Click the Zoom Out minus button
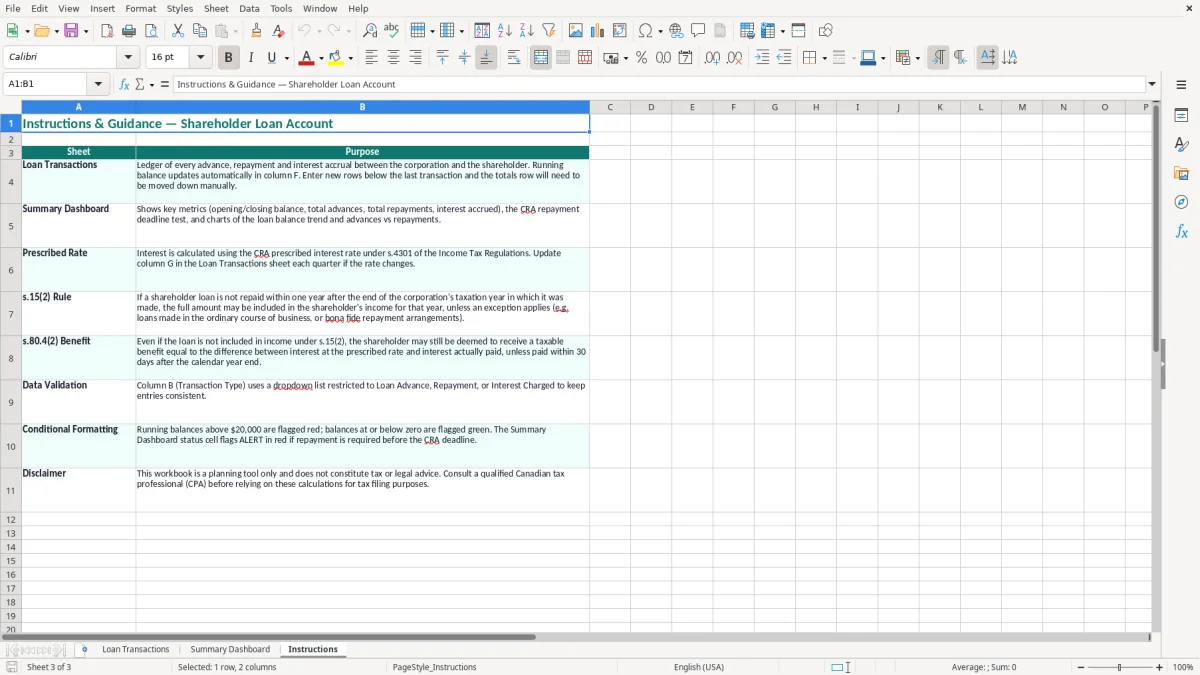Viewport: 1200px width, 675px height. click(1081, 667)
